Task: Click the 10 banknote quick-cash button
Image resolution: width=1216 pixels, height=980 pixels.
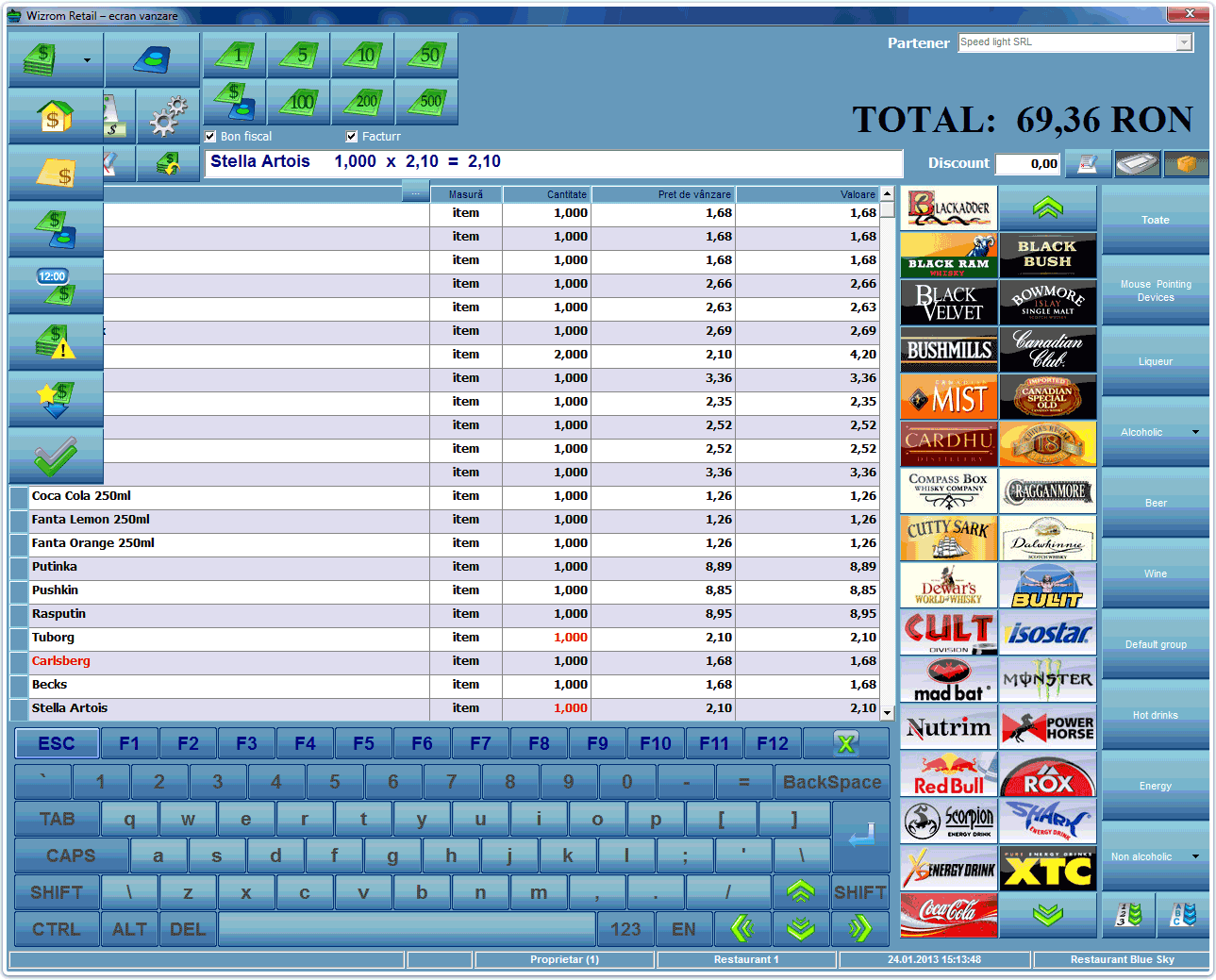Action: [x=363, y=56]
